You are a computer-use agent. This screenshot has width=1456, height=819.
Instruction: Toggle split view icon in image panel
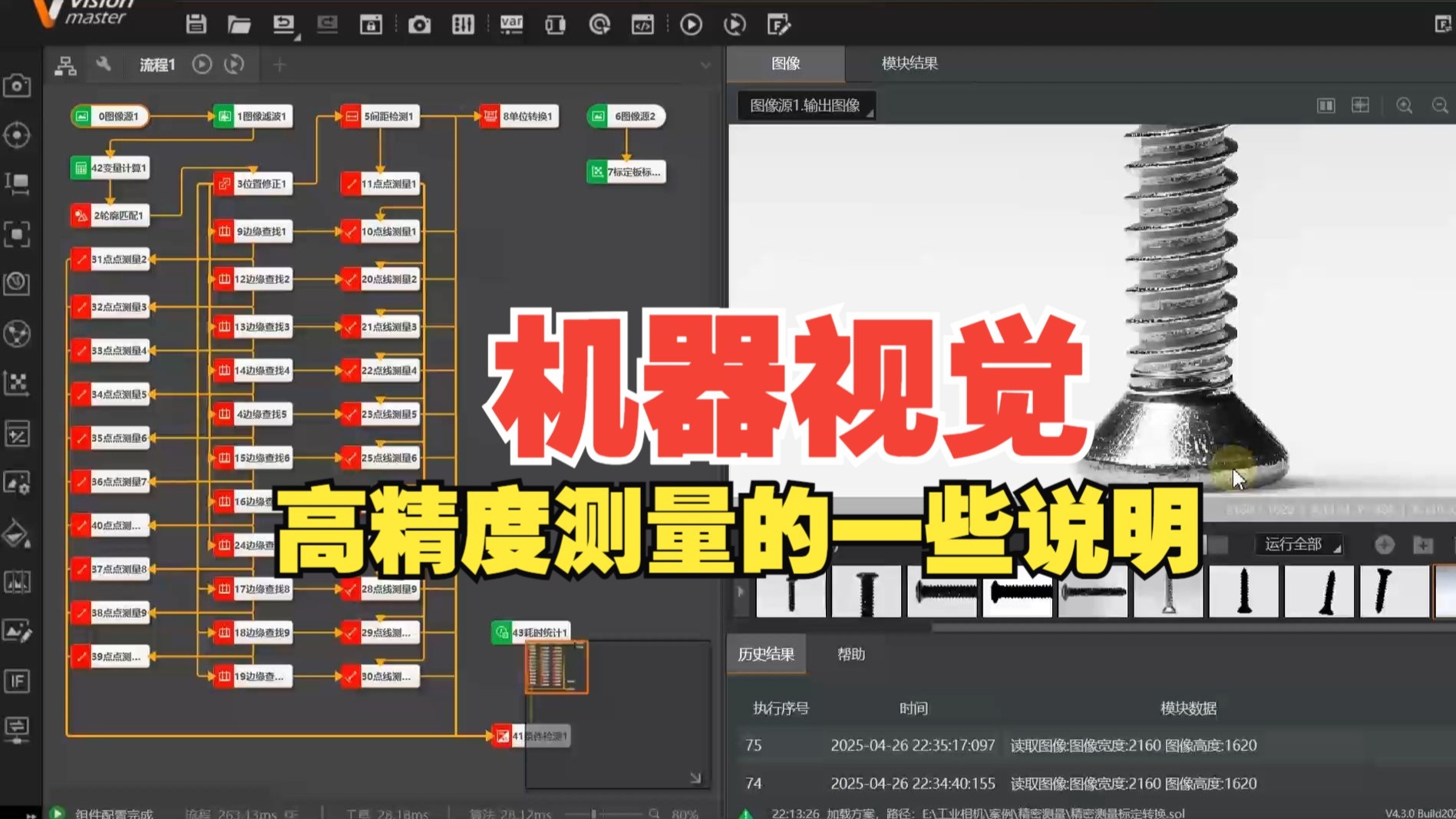[x=1326, y=105]
